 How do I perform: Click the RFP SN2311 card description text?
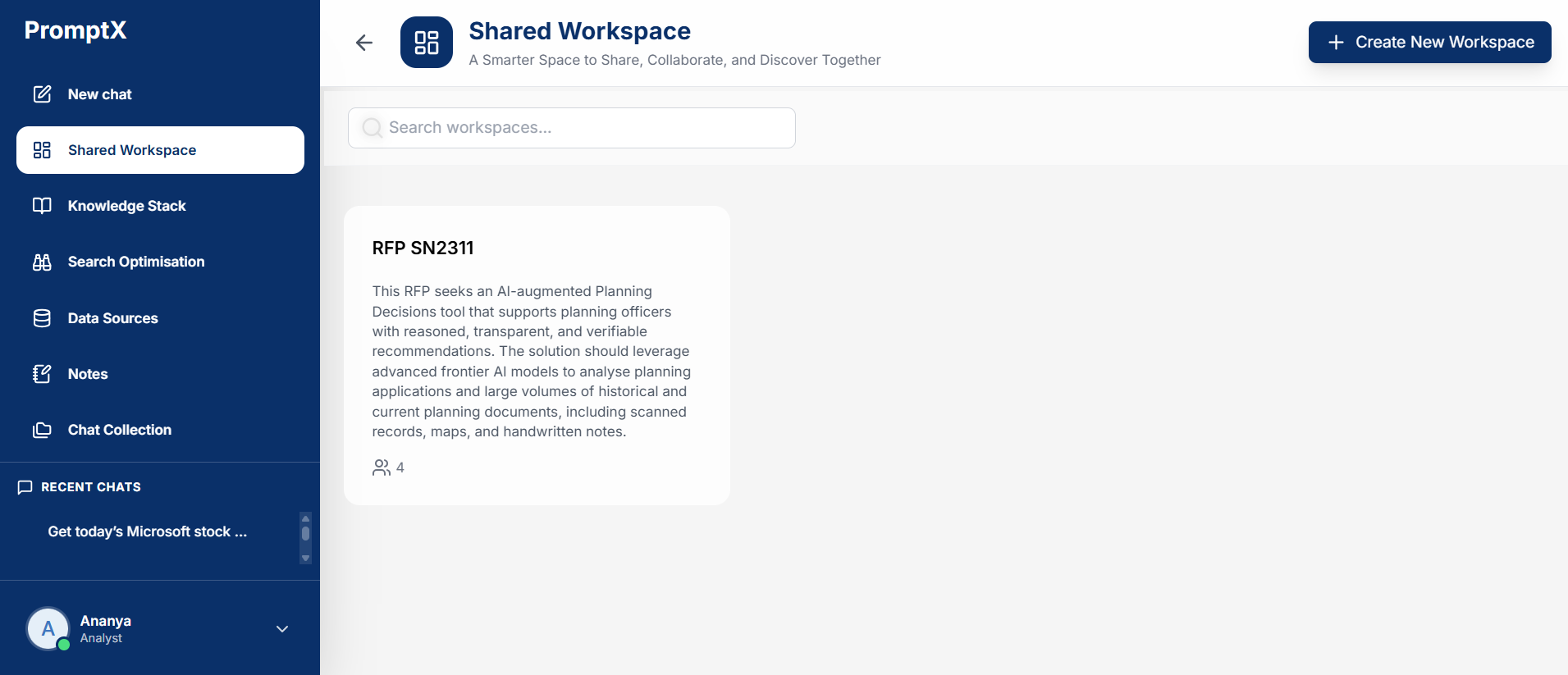[532, 361]
